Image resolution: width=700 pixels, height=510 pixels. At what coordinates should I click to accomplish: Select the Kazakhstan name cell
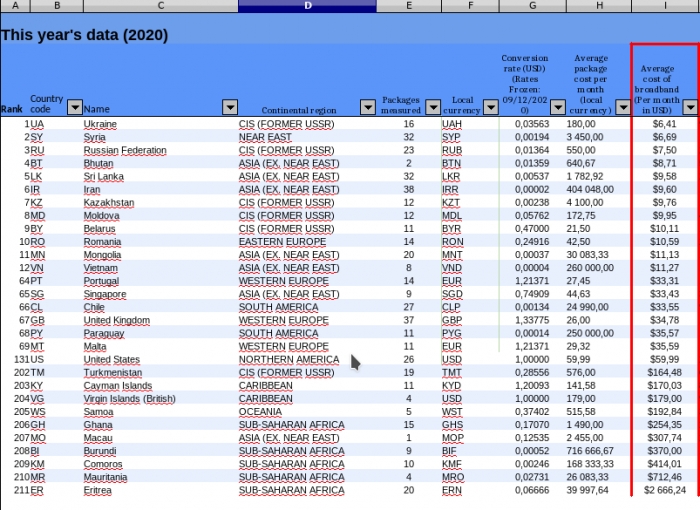161,202
